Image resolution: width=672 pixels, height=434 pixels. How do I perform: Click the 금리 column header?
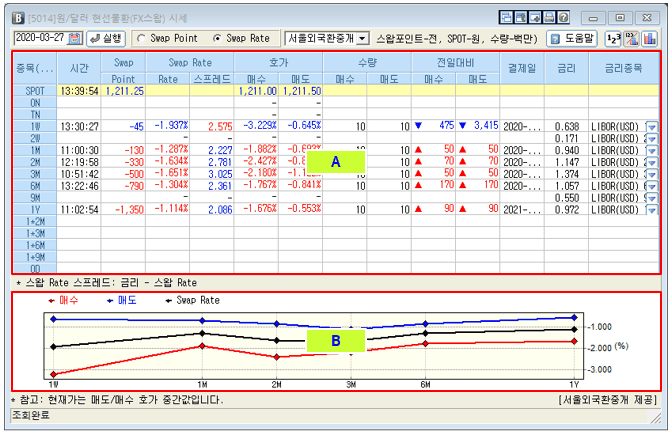(567, 68)
